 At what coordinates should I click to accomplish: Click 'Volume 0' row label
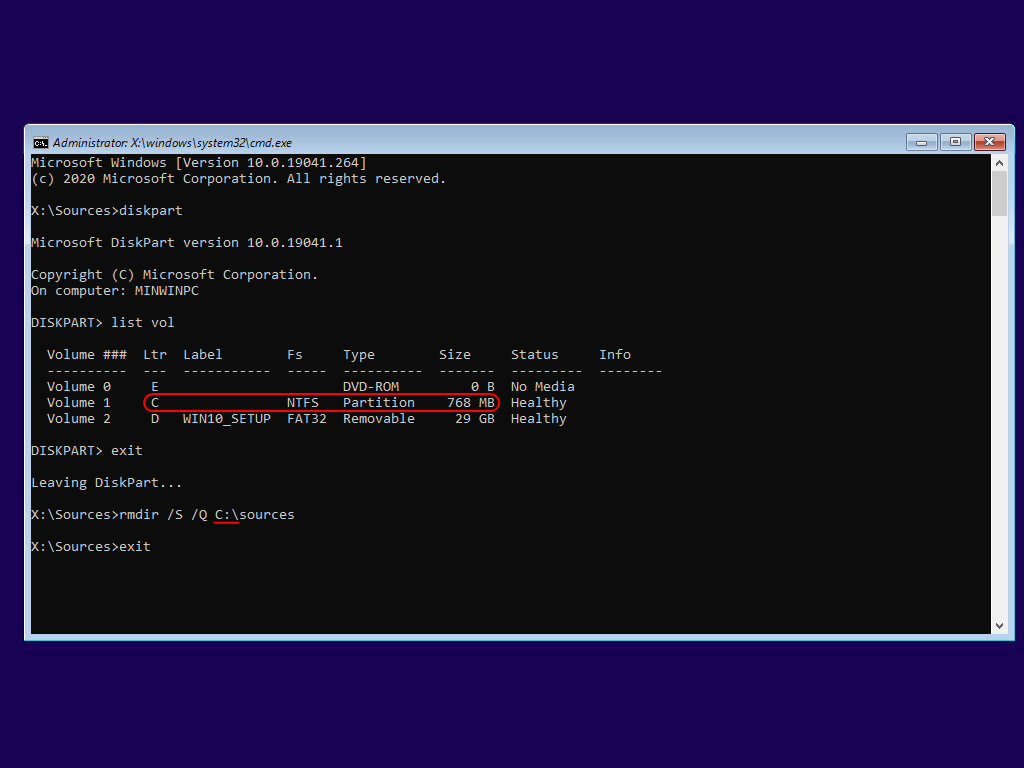(x=79, y=387)
